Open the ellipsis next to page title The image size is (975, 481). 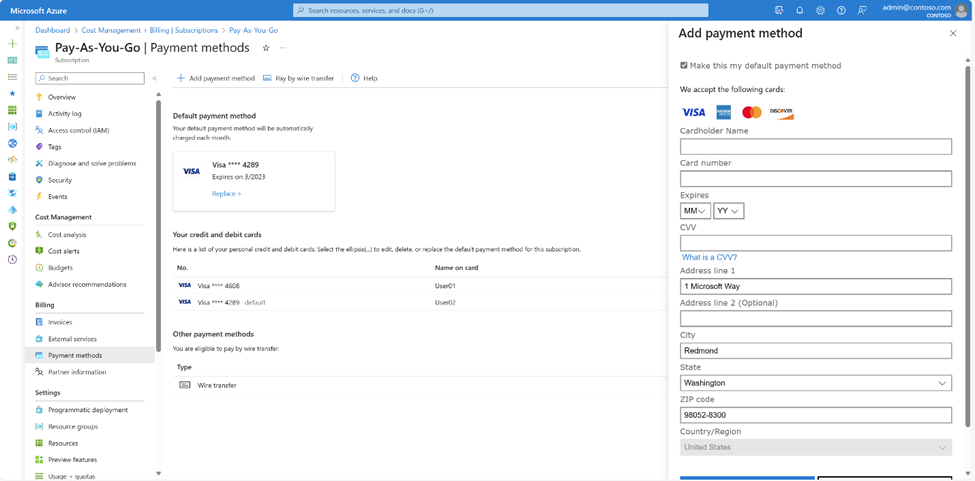[x=282, y=48]
